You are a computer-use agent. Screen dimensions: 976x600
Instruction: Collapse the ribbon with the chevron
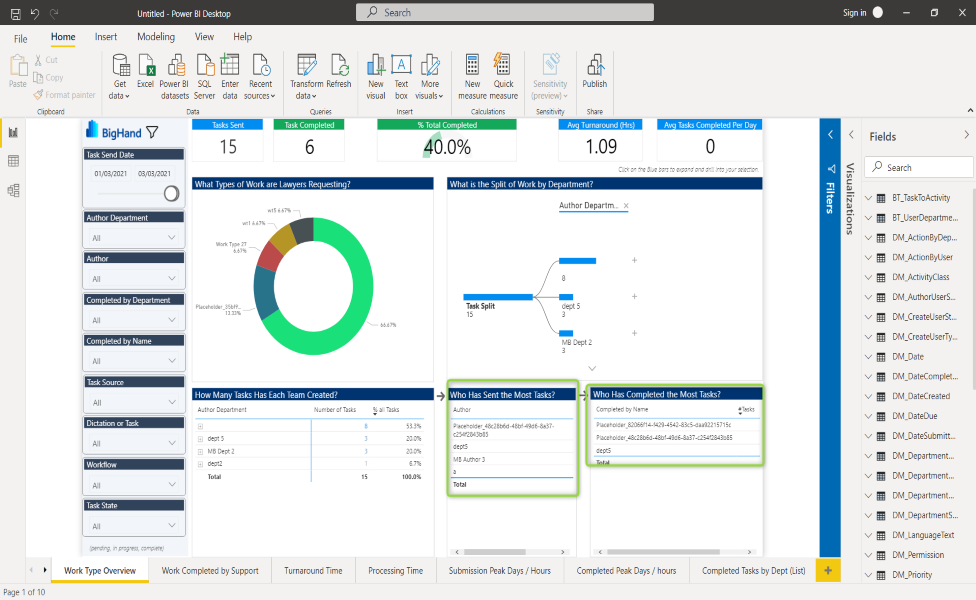(x=970, y=110)
